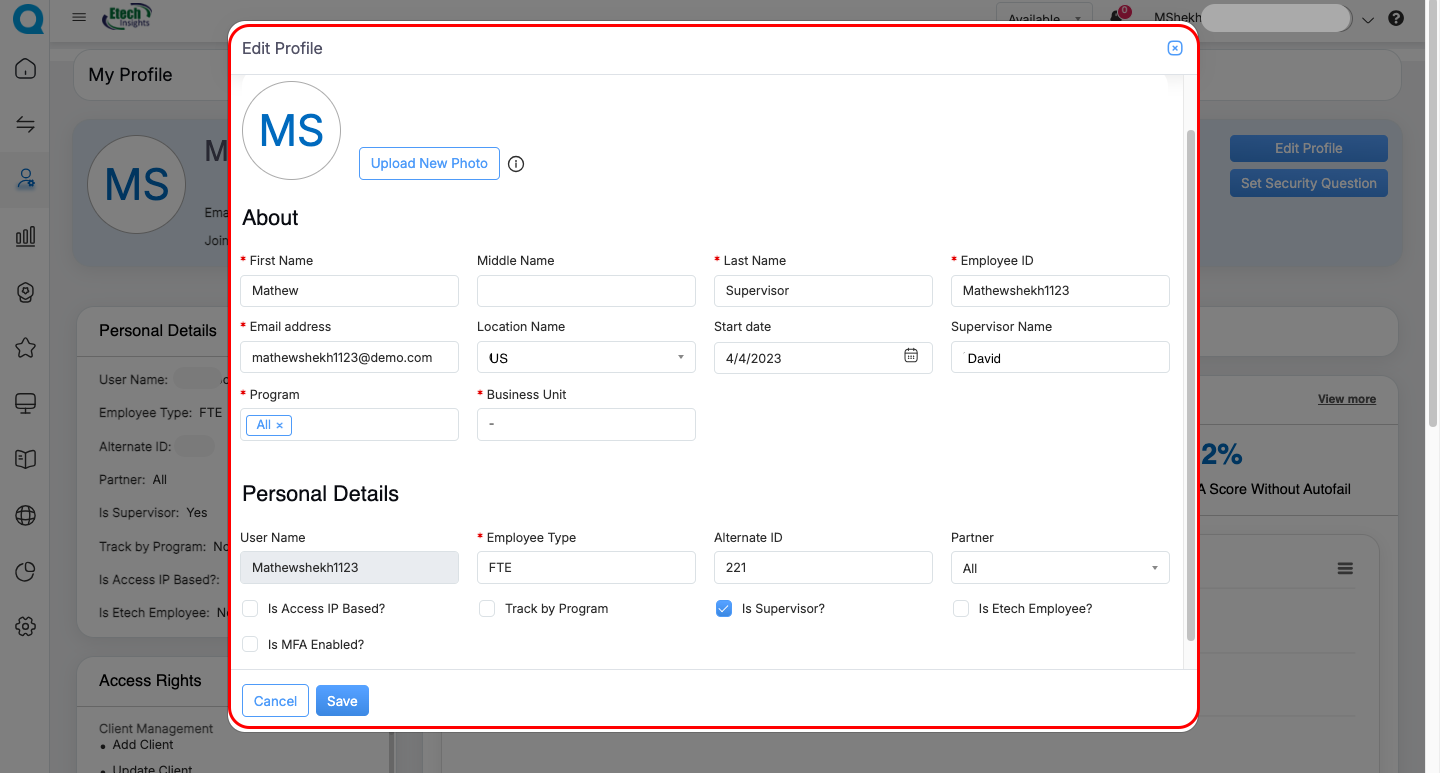Tick the 'Track by Program' checkbox
The height and width of the screenshot is (773, 1440).
tap(487, 609)
